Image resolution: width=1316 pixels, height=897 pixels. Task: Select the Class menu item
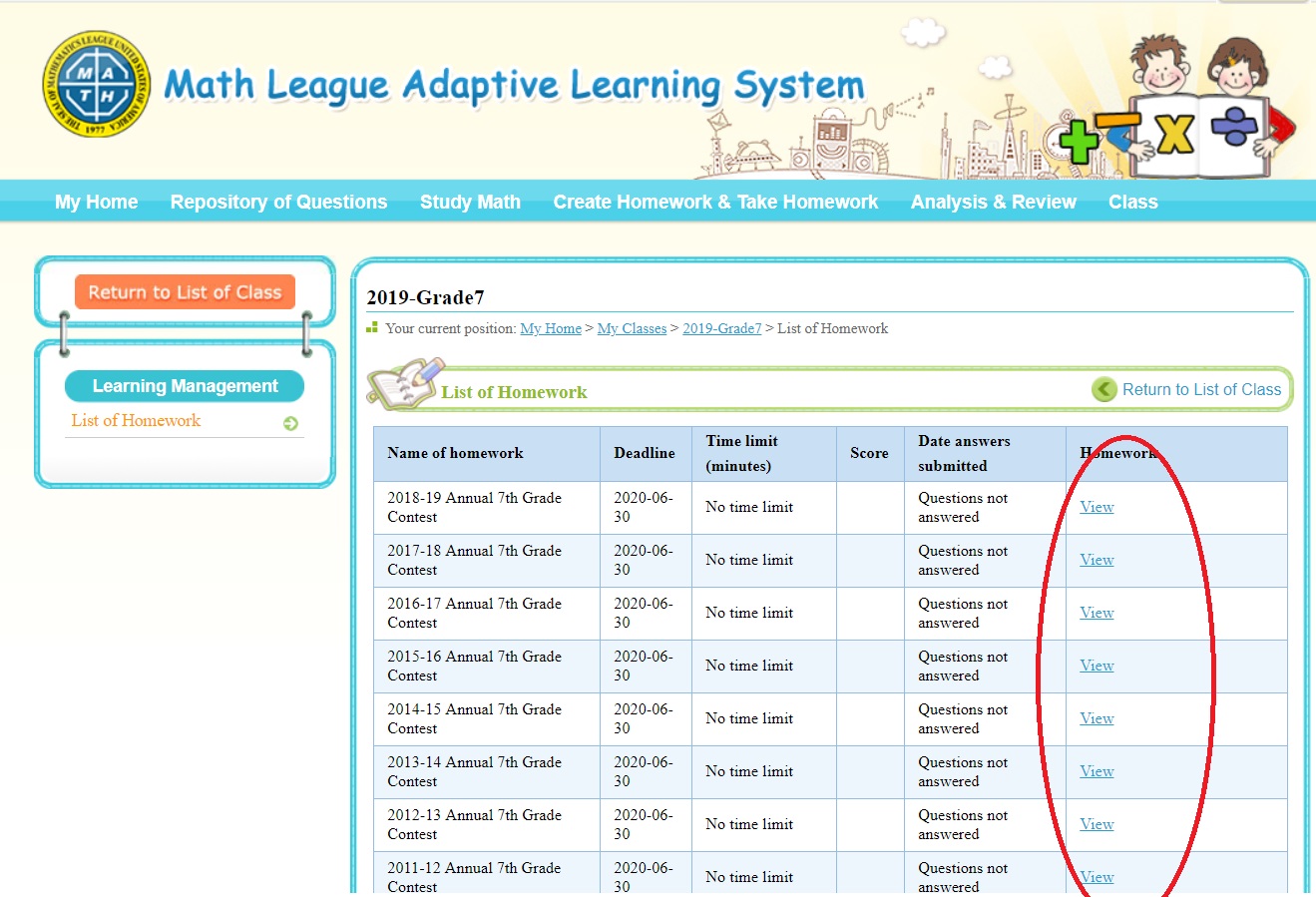(x=1132, y=202)
